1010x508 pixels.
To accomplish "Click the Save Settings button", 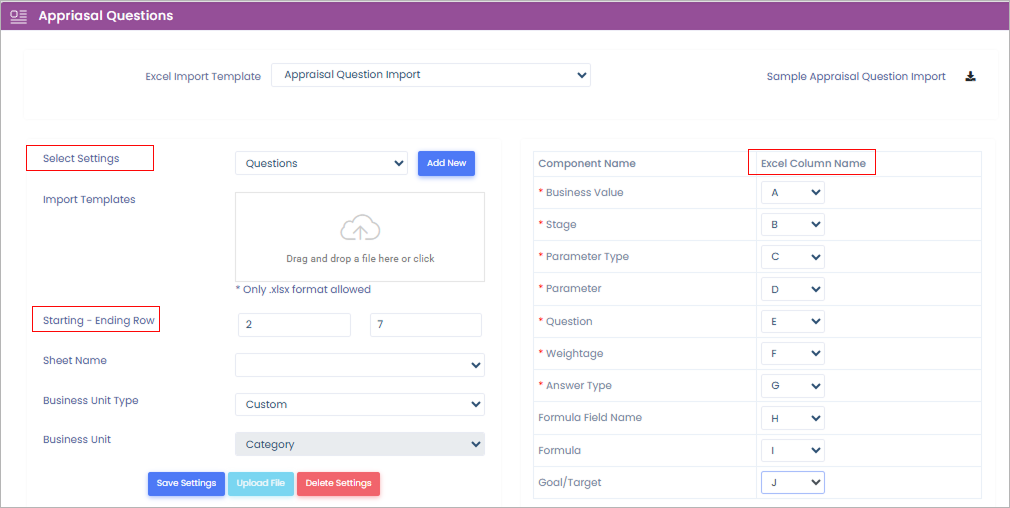I will 186,484.
